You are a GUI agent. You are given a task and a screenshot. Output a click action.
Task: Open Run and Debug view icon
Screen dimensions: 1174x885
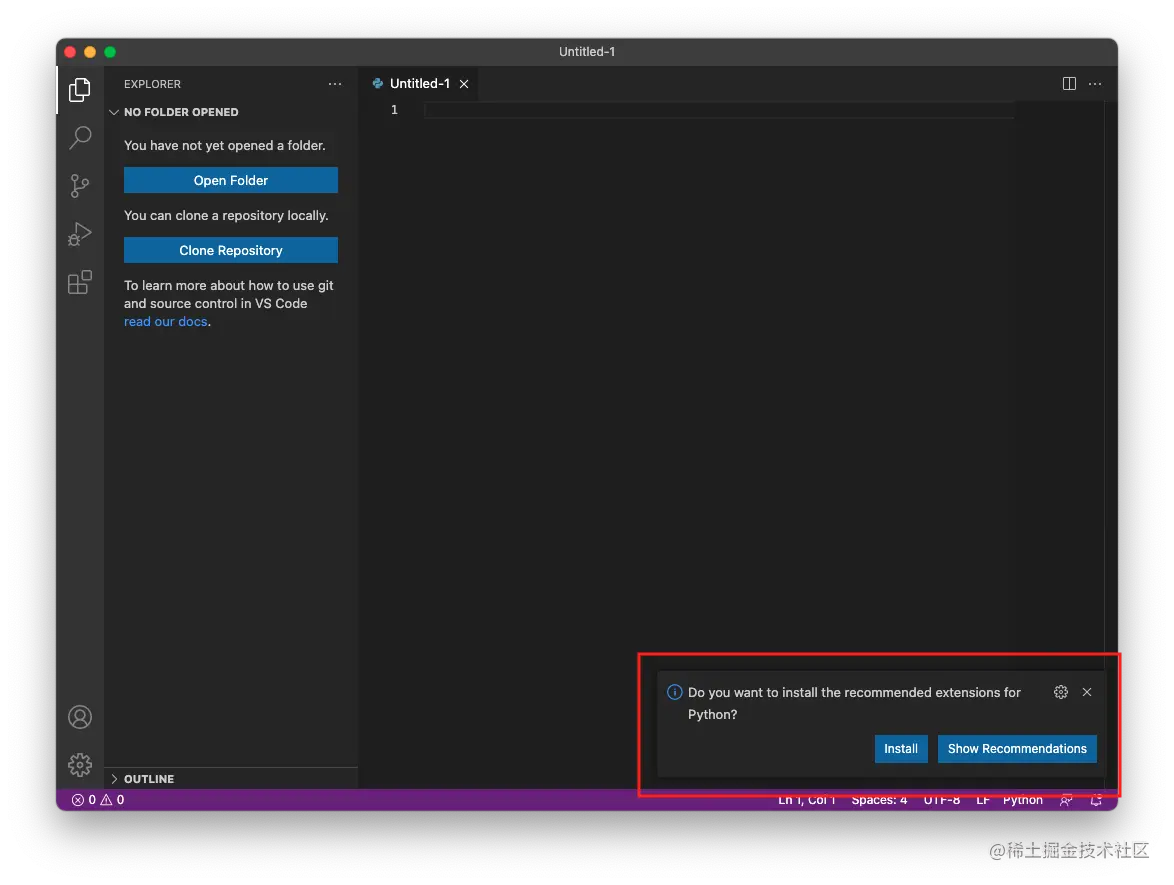pyautogui.click(x=79, y=234)
